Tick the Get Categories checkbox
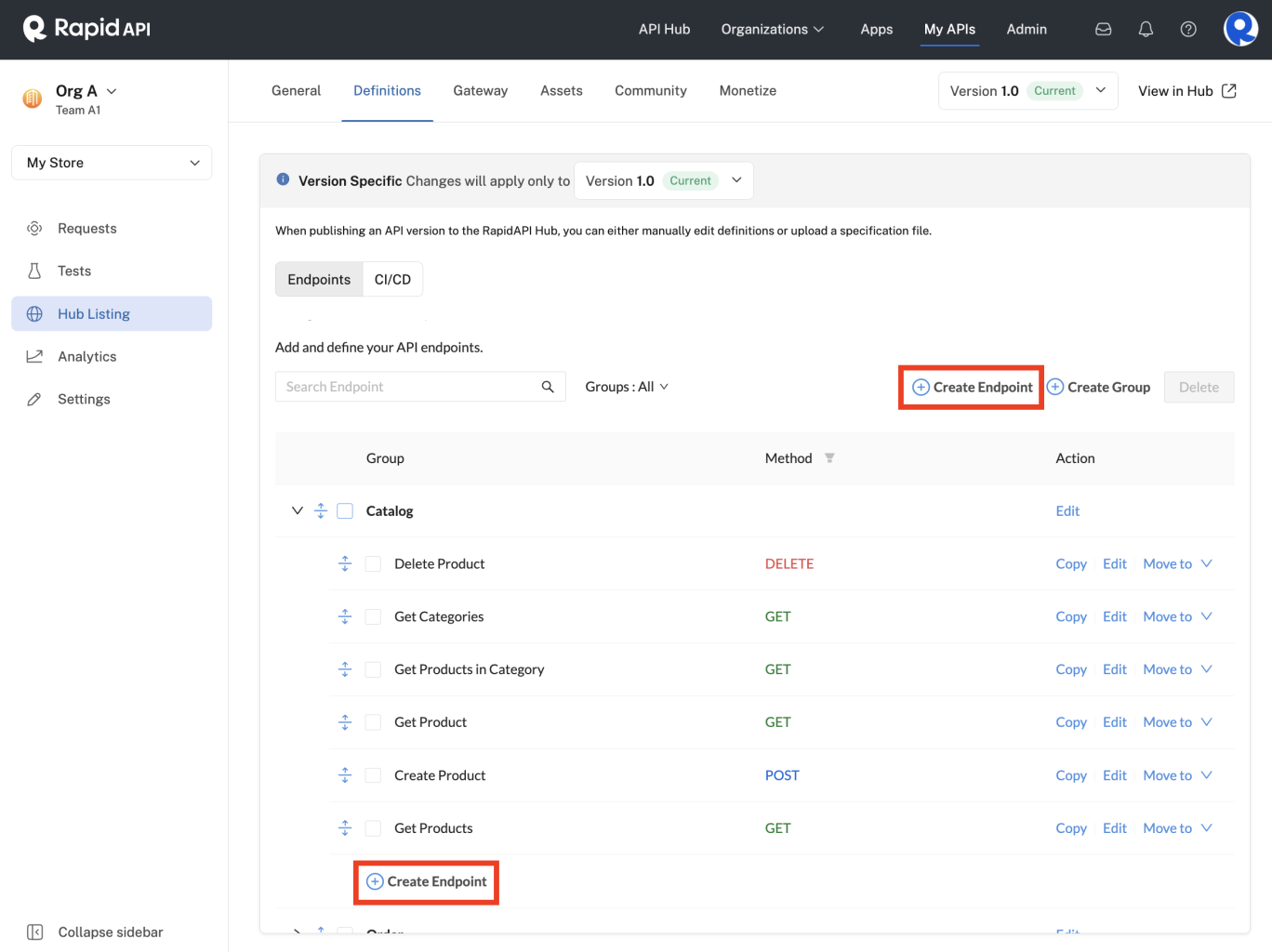Viewport: 1272px width, 952px height. tap(373, 617)
